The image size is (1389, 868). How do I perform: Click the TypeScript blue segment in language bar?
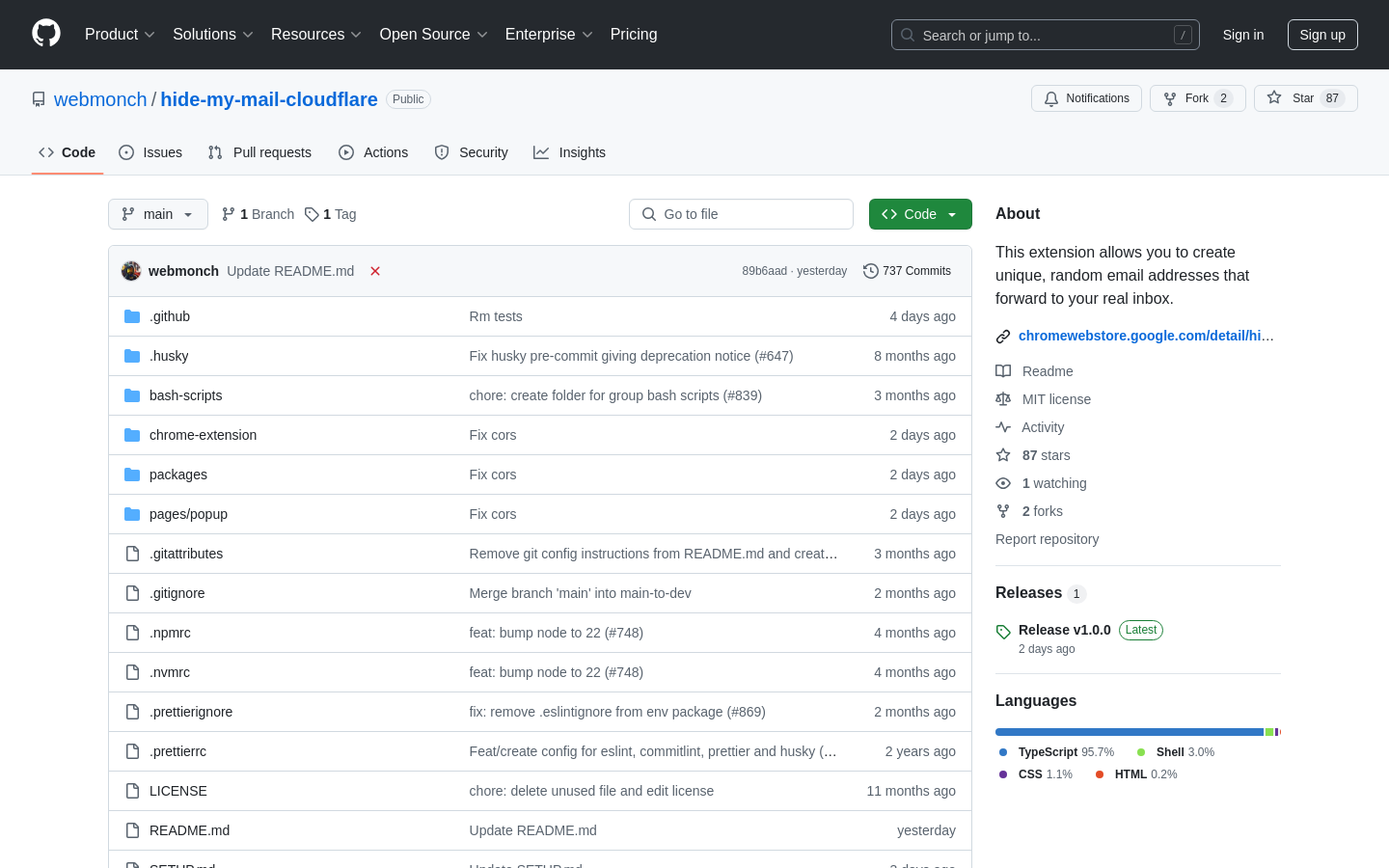point(1129,732)
